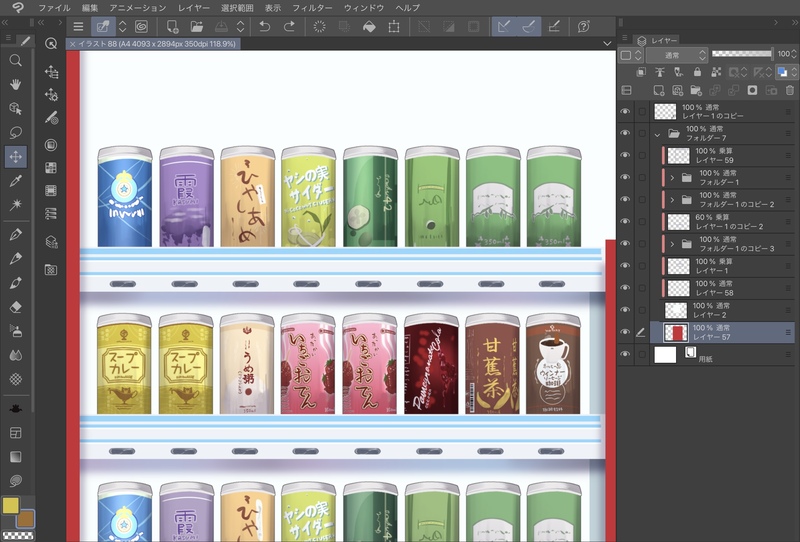Screen dimensions: 800x542
Task: Select the Hand pan tool
Action: coord(16,84)
